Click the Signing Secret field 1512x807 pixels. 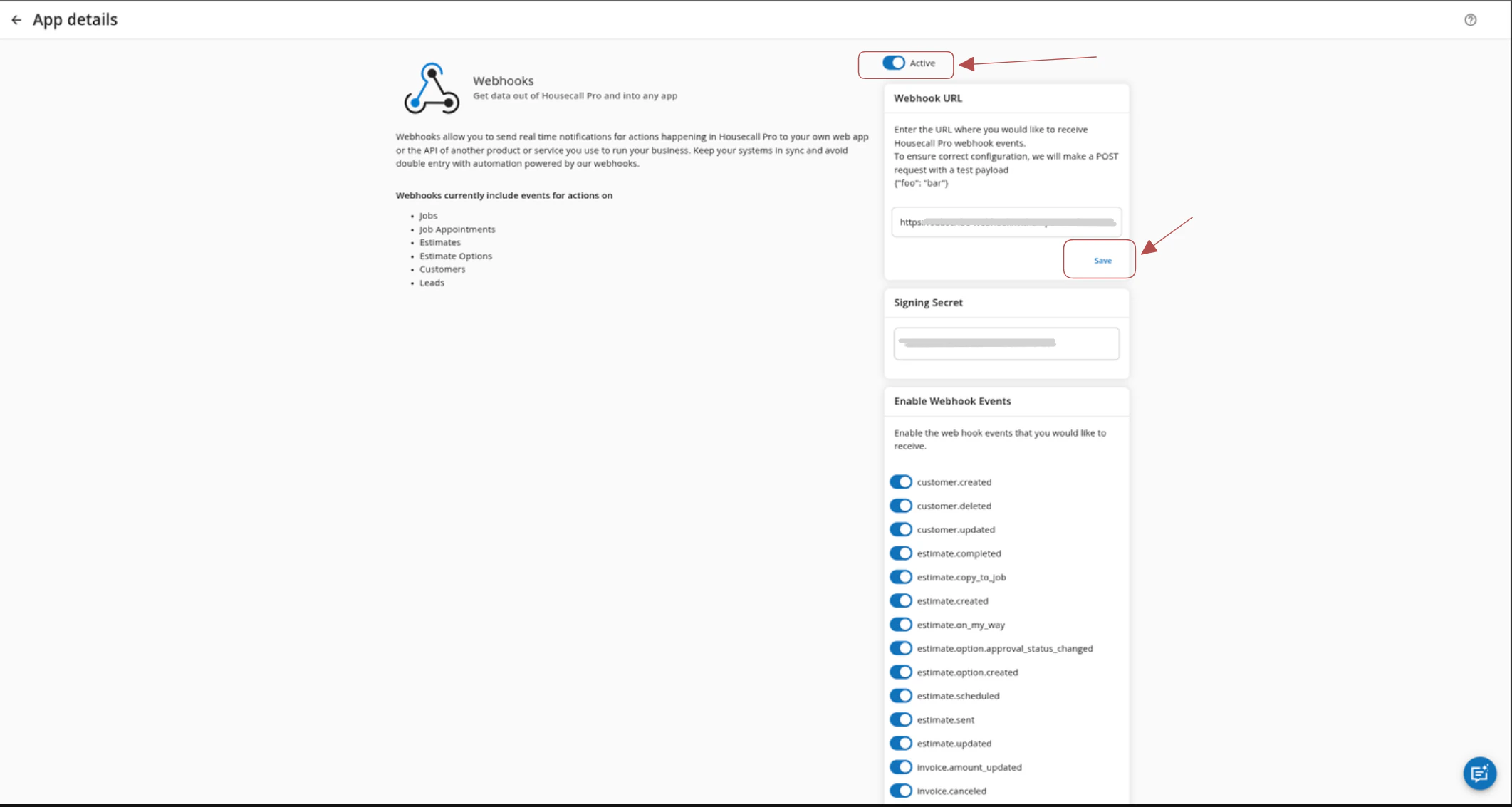[x=1006, y=343]
